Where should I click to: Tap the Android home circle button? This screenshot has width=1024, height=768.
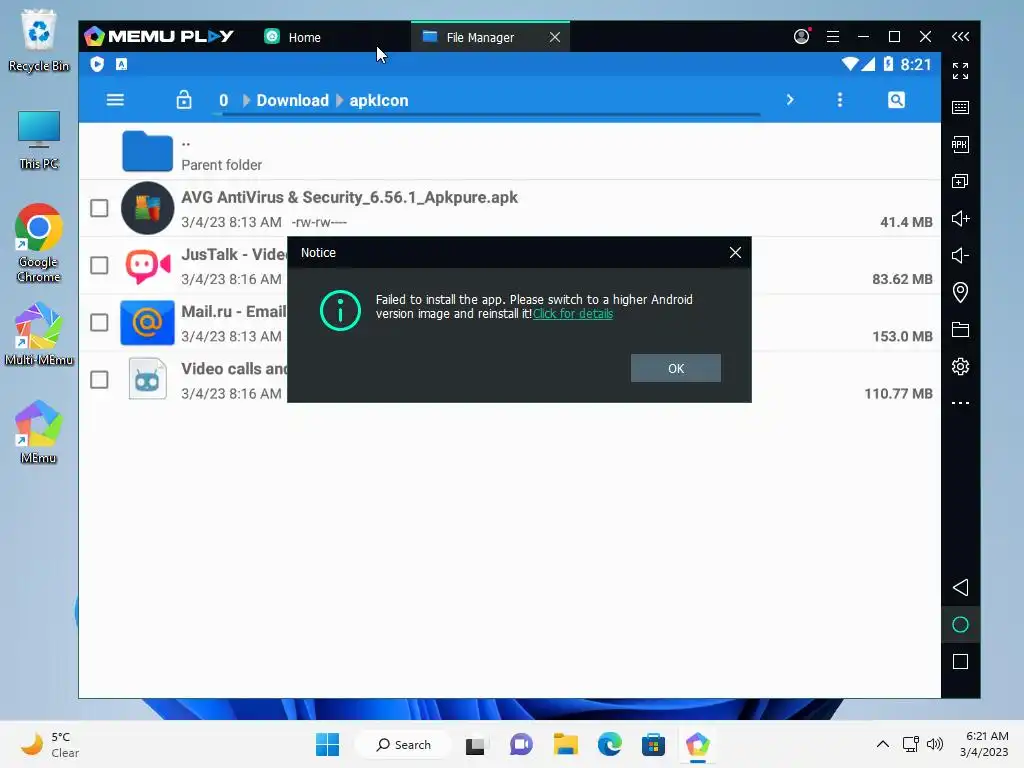(x=960, y=624)
